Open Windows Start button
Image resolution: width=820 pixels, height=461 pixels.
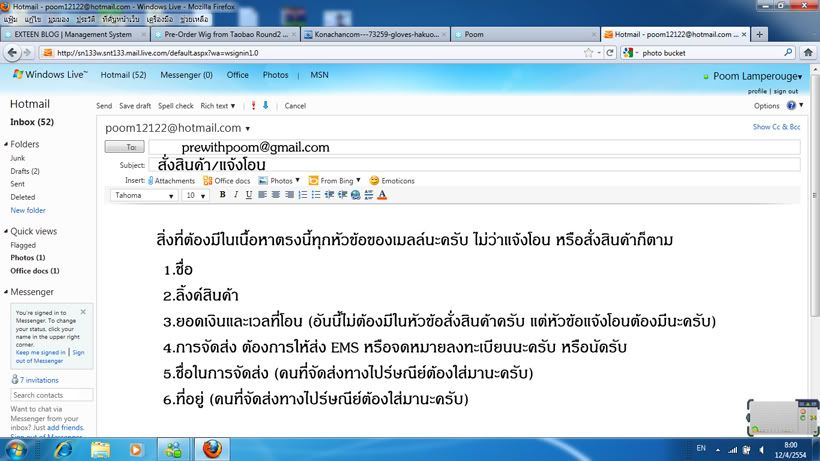coord(16,450)
